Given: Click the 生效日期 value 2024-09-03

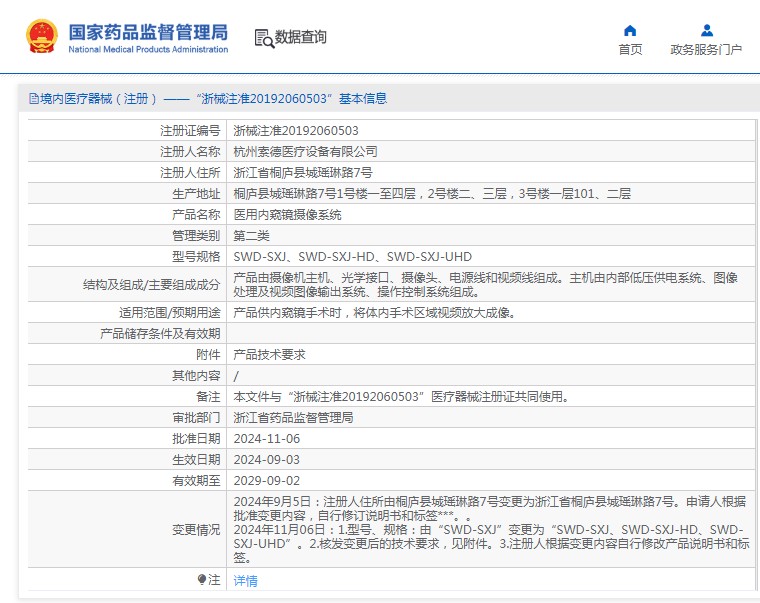Looking at the screenshot, I should tap(267, 460).
